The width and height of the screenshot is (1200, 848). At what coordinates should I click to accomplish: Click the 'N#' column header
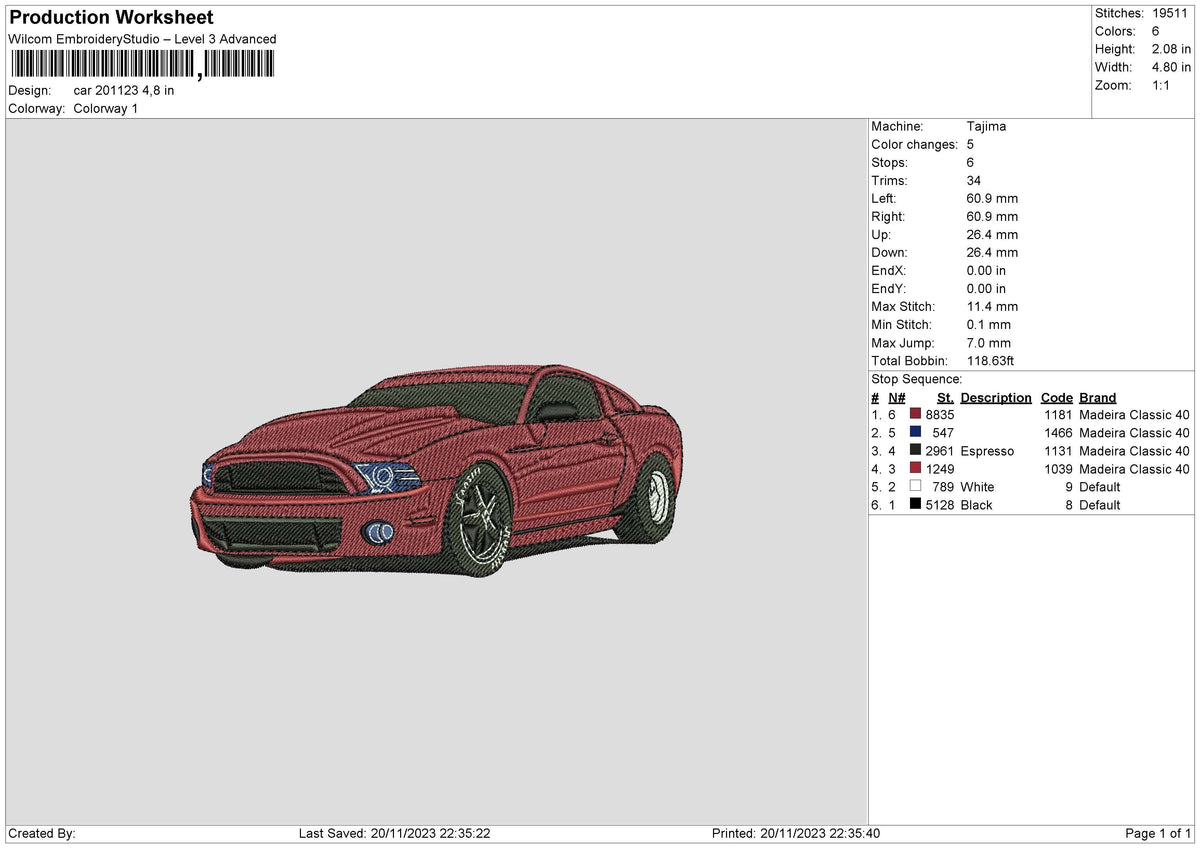896,397
